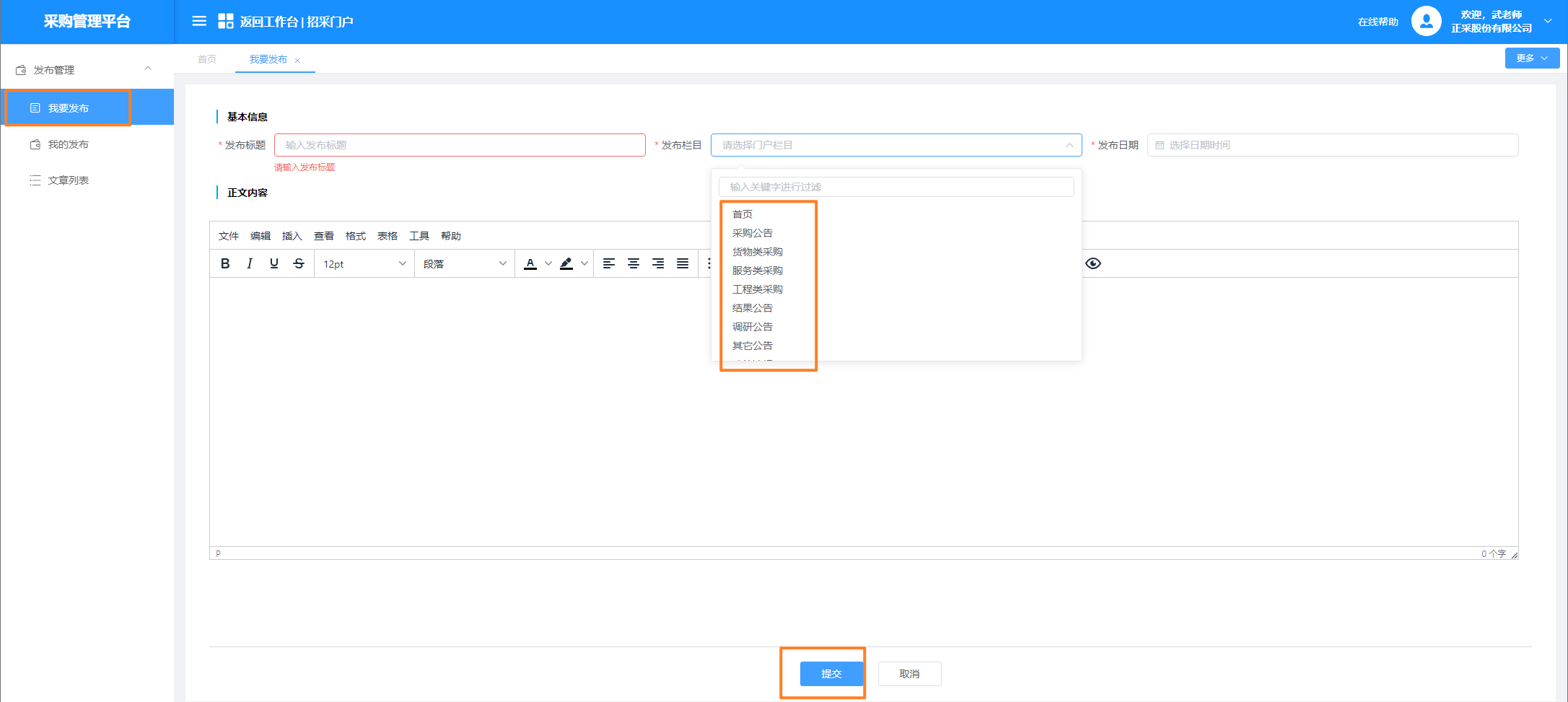The width and height of the screenshot is (1568, 702).
Task: Justify the paragraph text
Action: coord(683,263)
